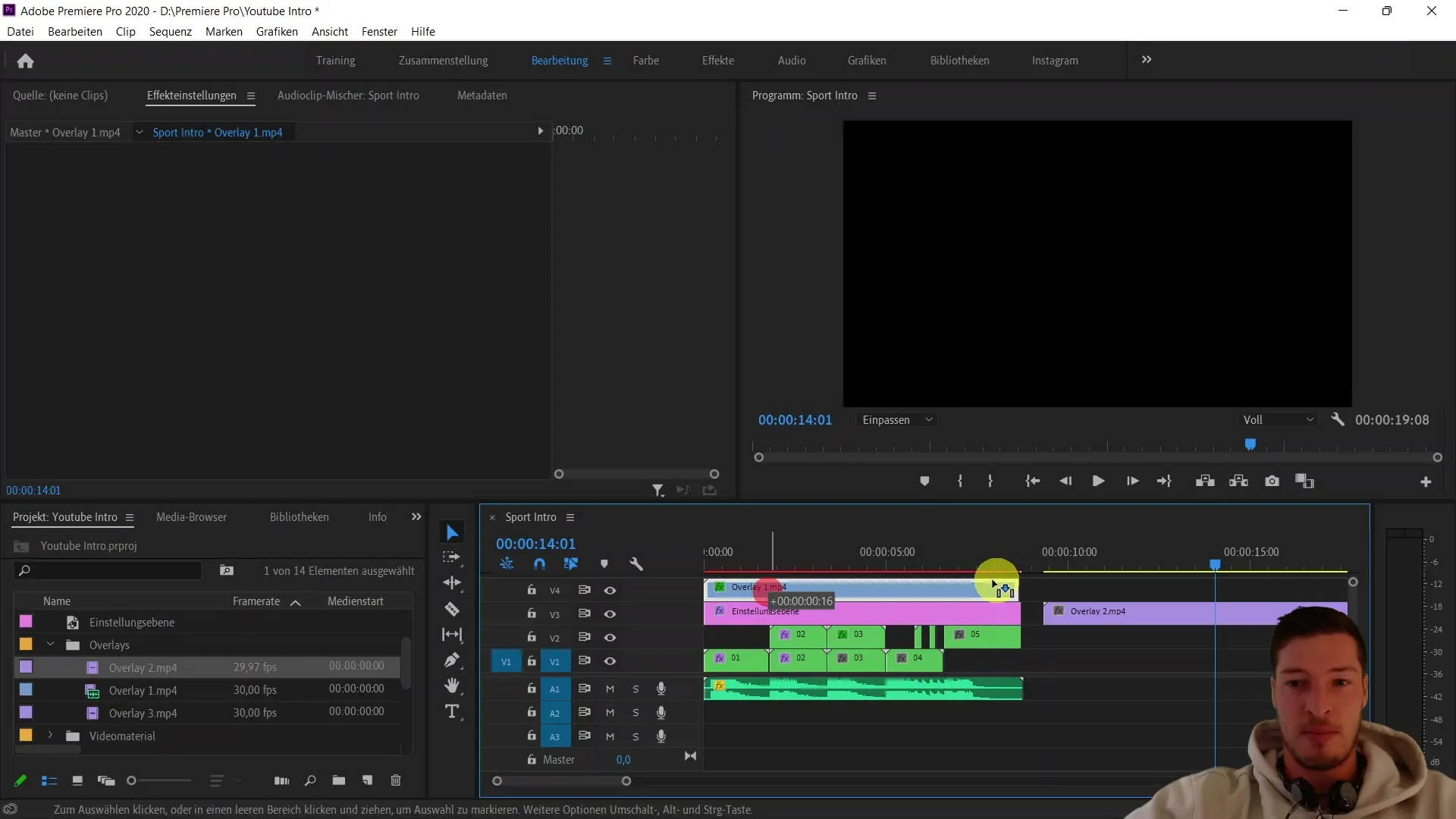Click new item button in project
Screen dimensions: 1456x819
(x=367, y=780)
